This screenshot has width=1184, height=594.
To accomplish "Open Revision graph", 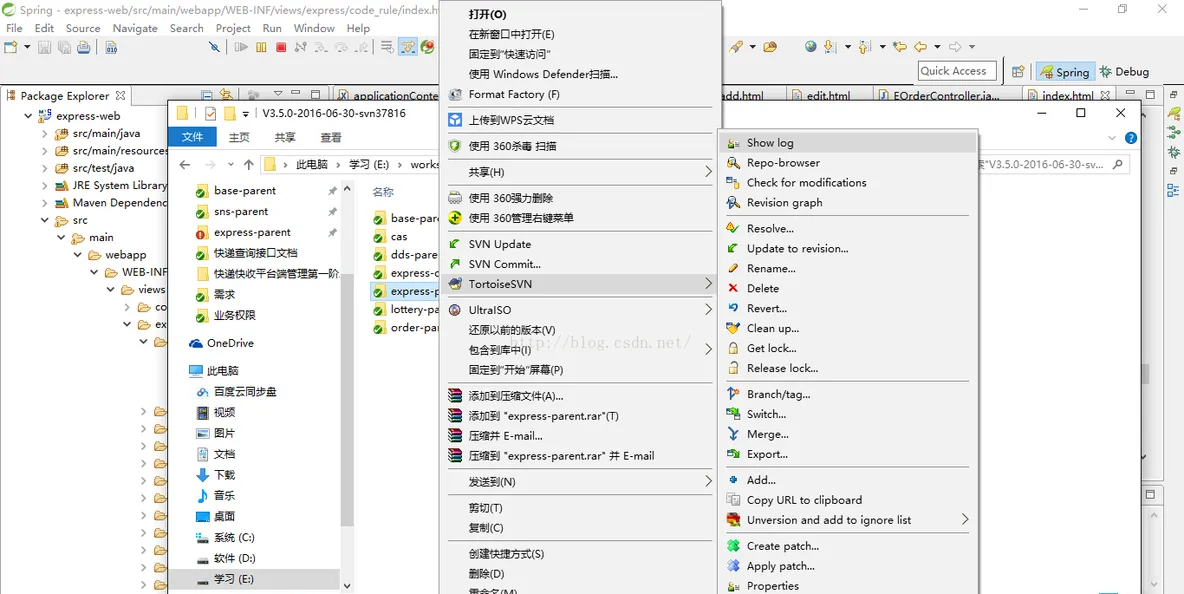I will pyautogui.click(x=847, y=202).
